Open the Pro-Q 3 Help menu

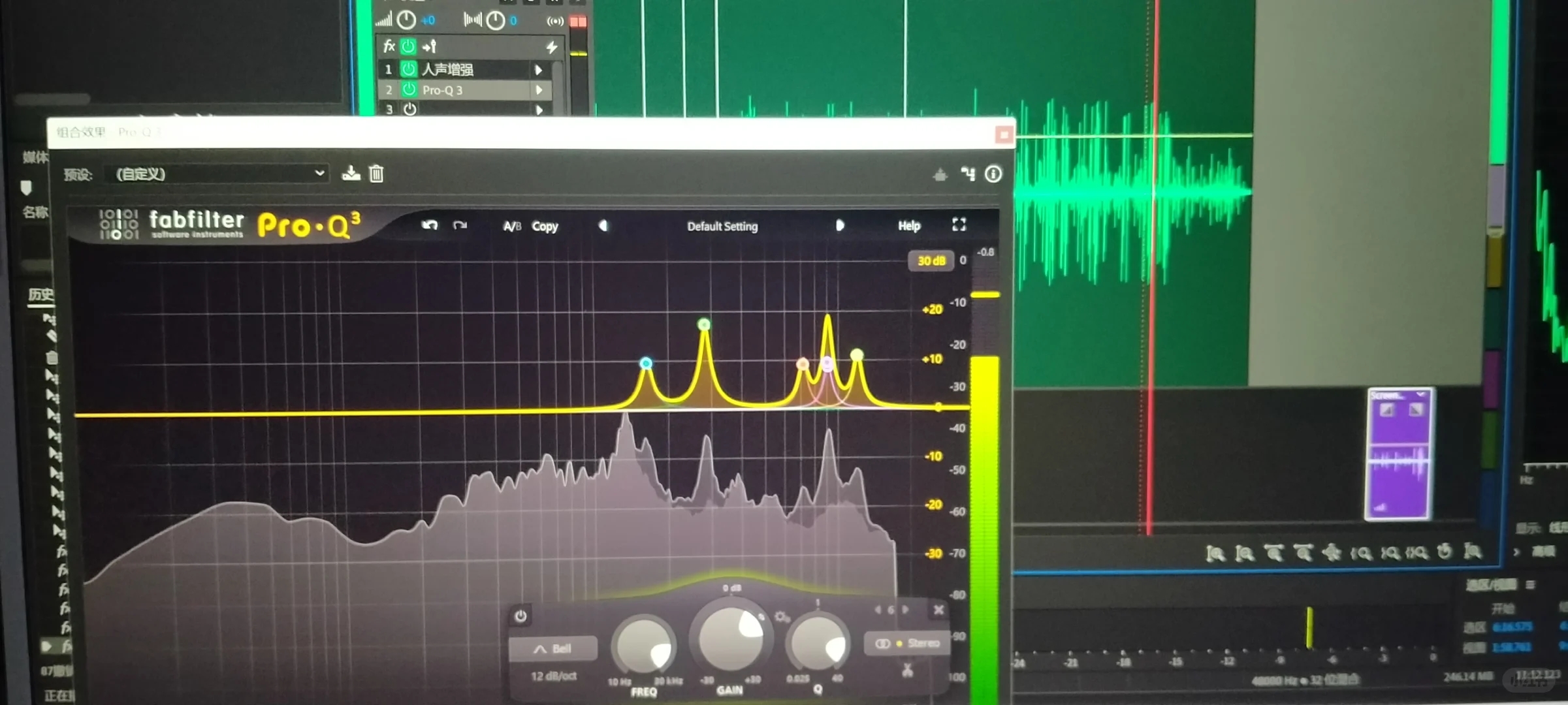pos(908,225)
